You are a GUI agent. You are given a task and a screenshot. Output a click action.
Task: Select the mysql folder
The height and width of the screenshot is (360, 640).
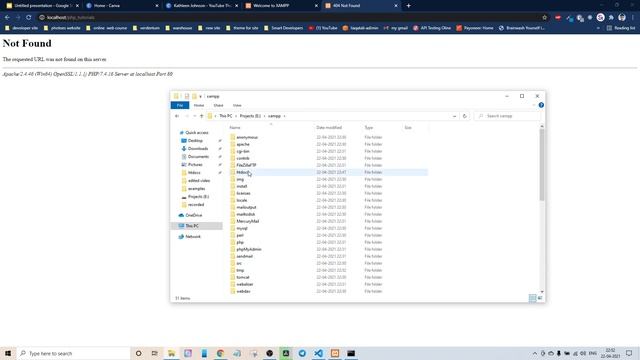[x=242, y=229]
